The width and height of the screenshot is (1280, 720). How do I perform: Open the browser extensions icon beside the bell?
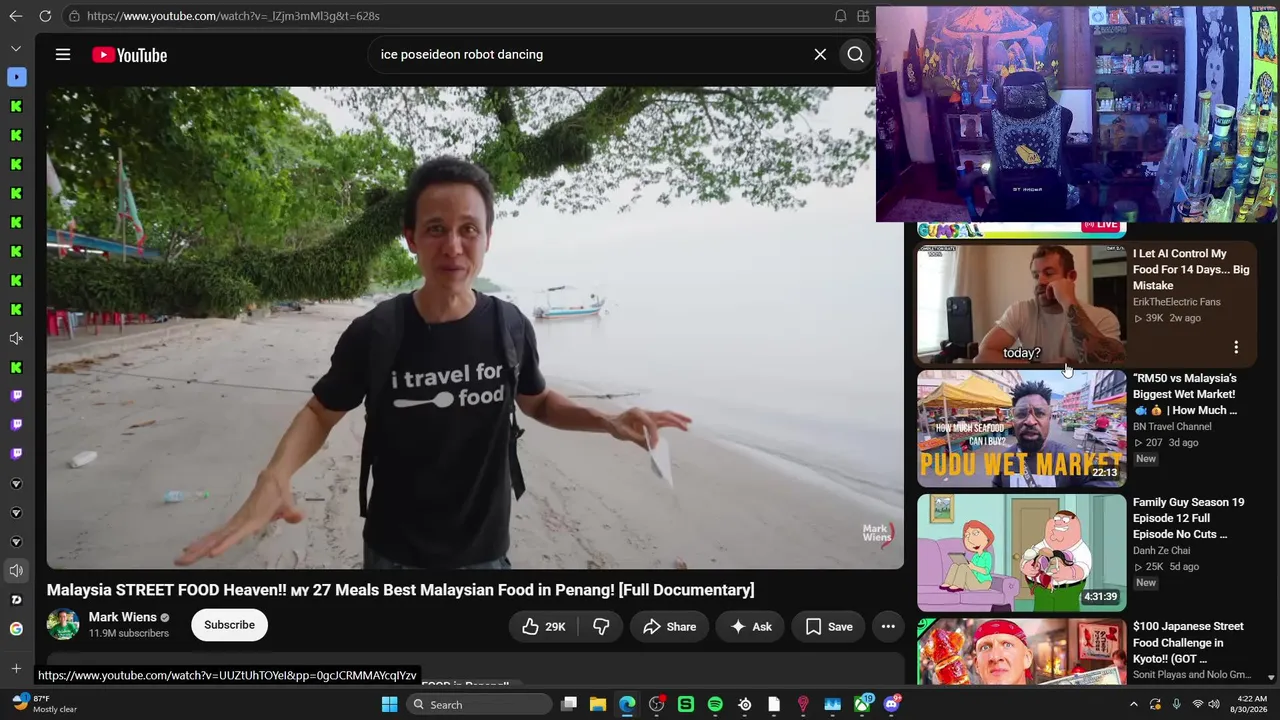(864, 16)
